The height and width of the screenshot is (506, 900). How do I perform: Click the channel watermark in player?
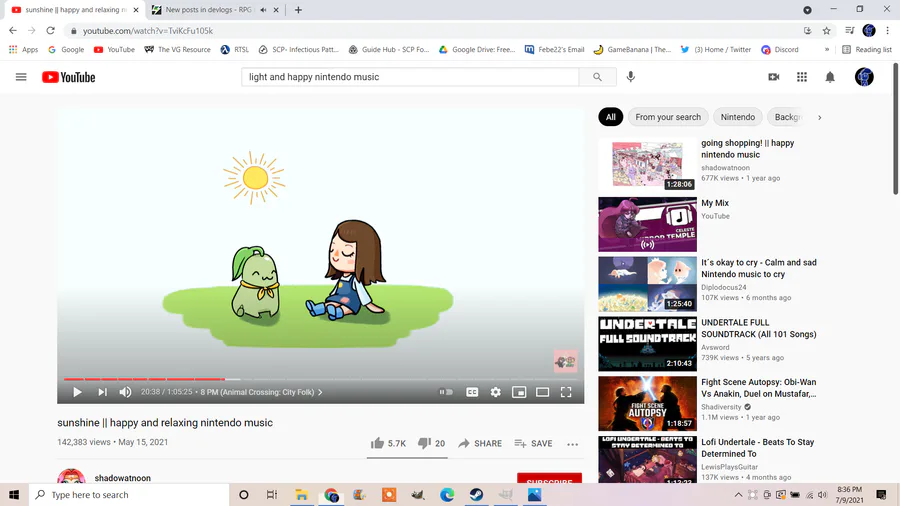pyautogui.click(x=565, y=361)
